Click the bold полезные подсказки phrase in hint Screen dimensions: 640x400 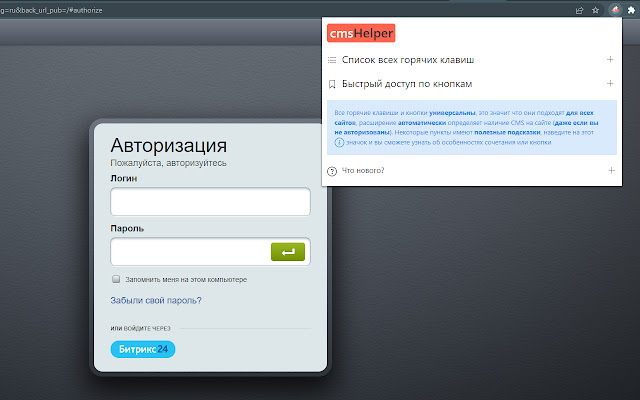tap(507, 133)
